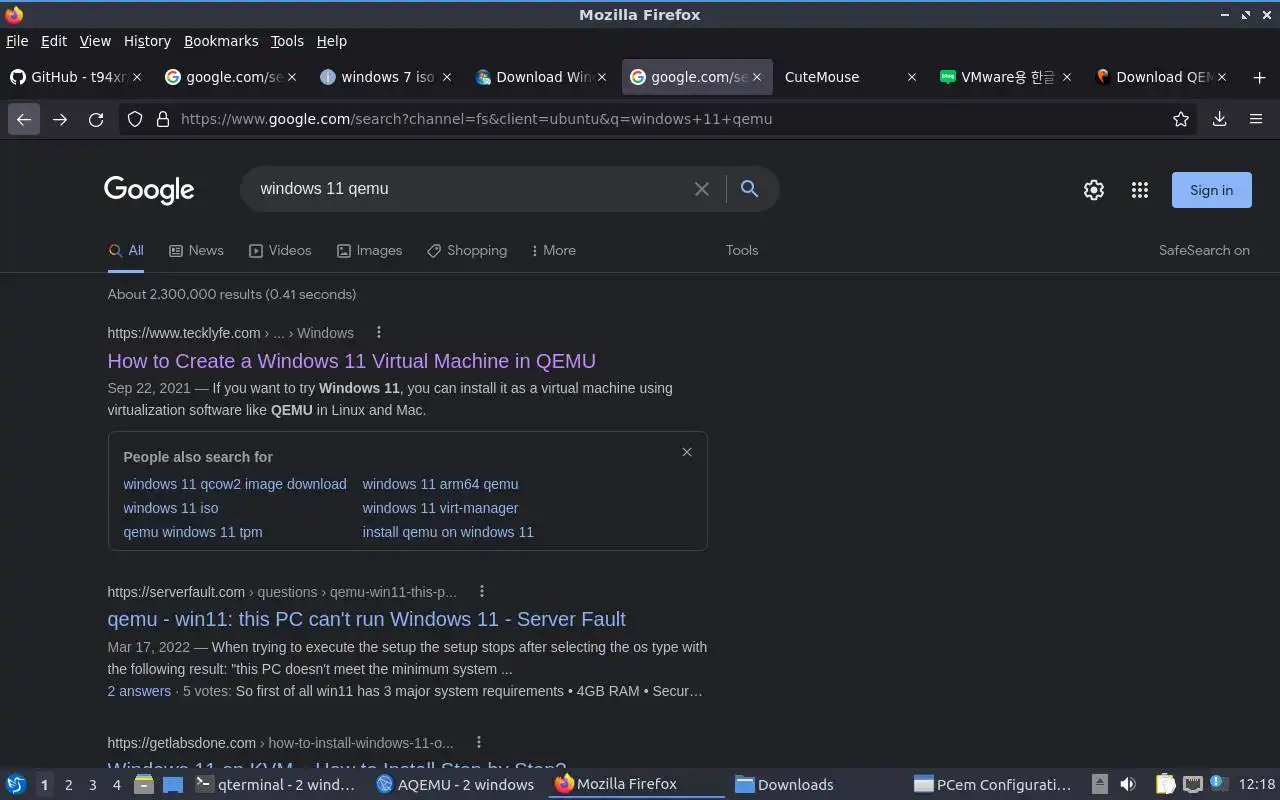Viewport: 1280px width, 800px height.
Task: Show News search results
Action: click(196, 251)
